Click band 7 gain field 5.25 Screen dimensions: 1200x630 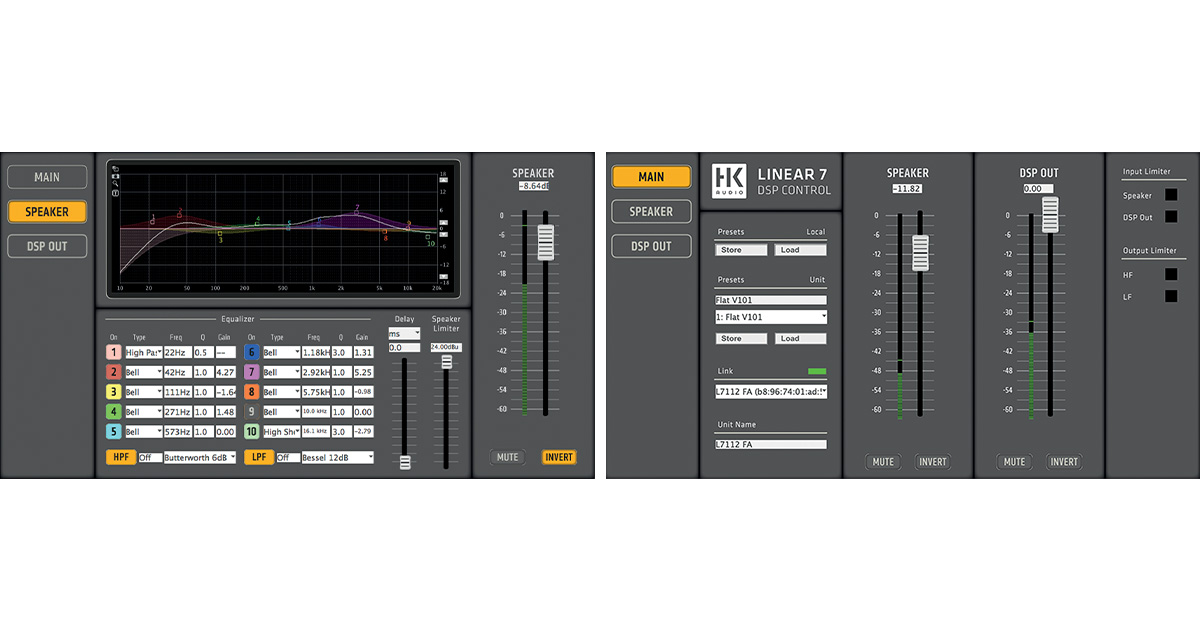pyautogui.click(x=364, y=372)
